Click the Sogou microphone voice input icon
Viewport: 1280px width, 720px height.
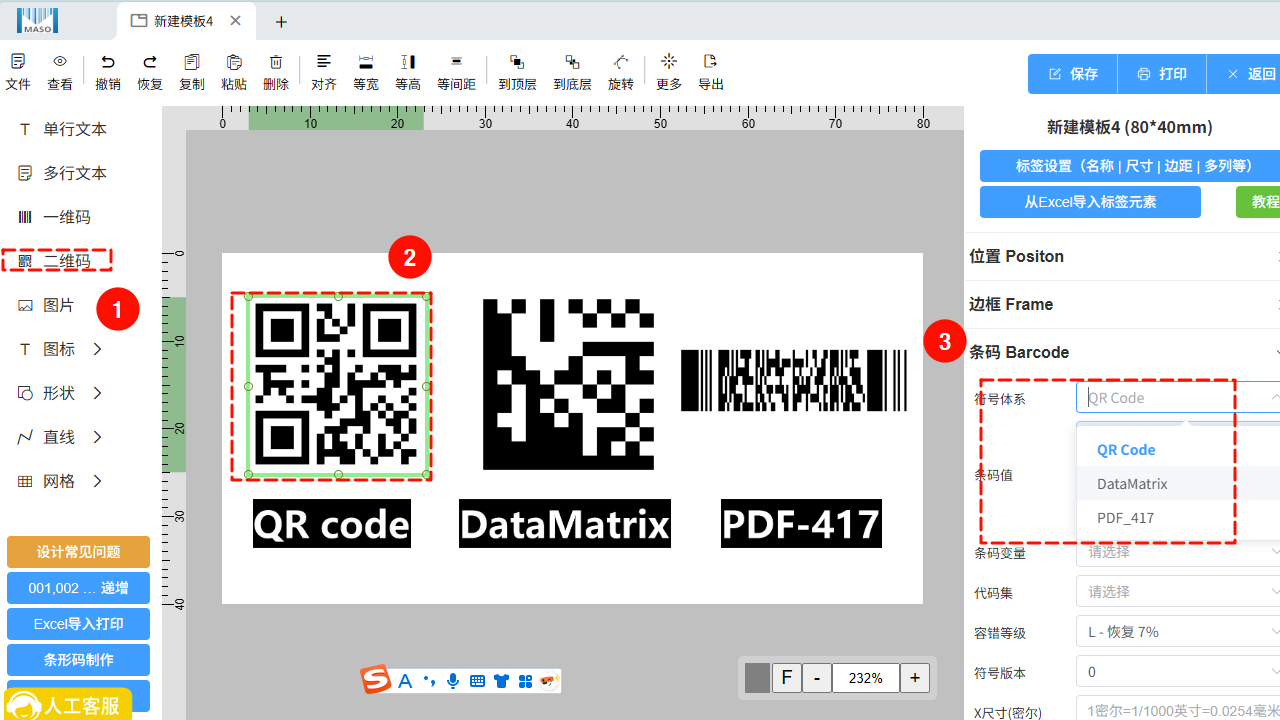coord(453,681)
